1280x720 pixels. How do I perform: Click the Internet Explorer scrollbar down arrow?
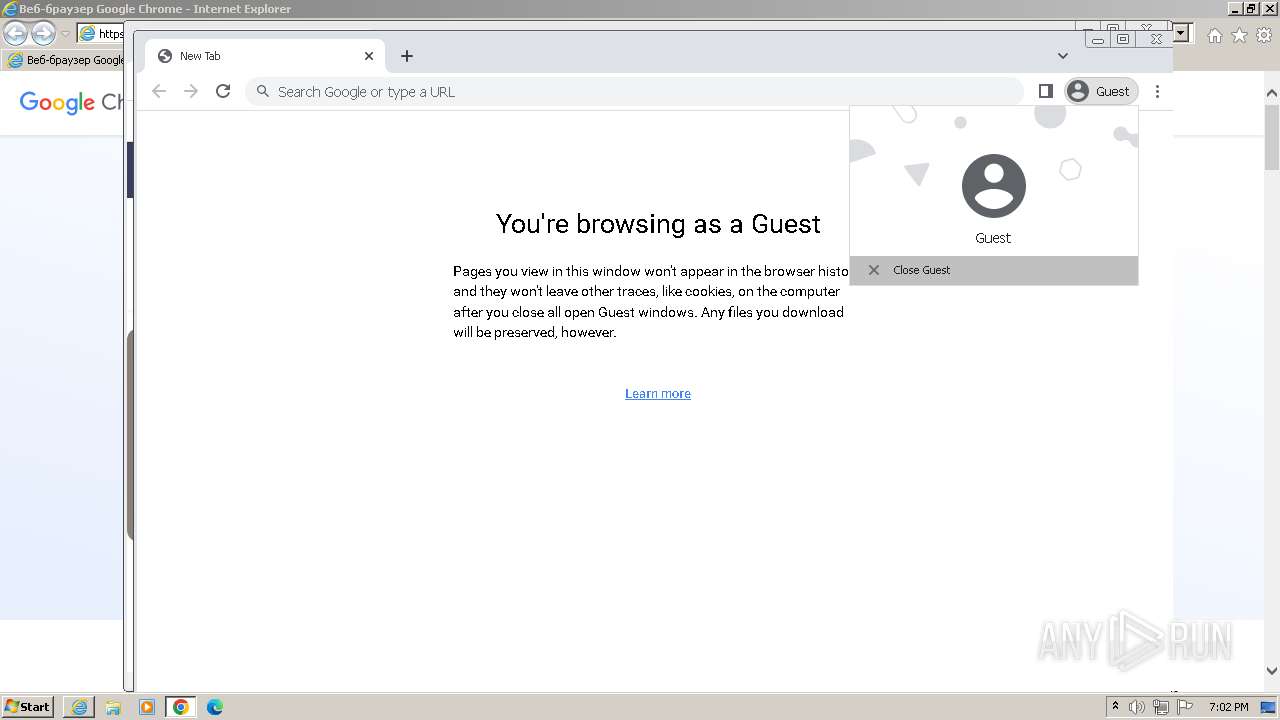[x=1272, y=671]
